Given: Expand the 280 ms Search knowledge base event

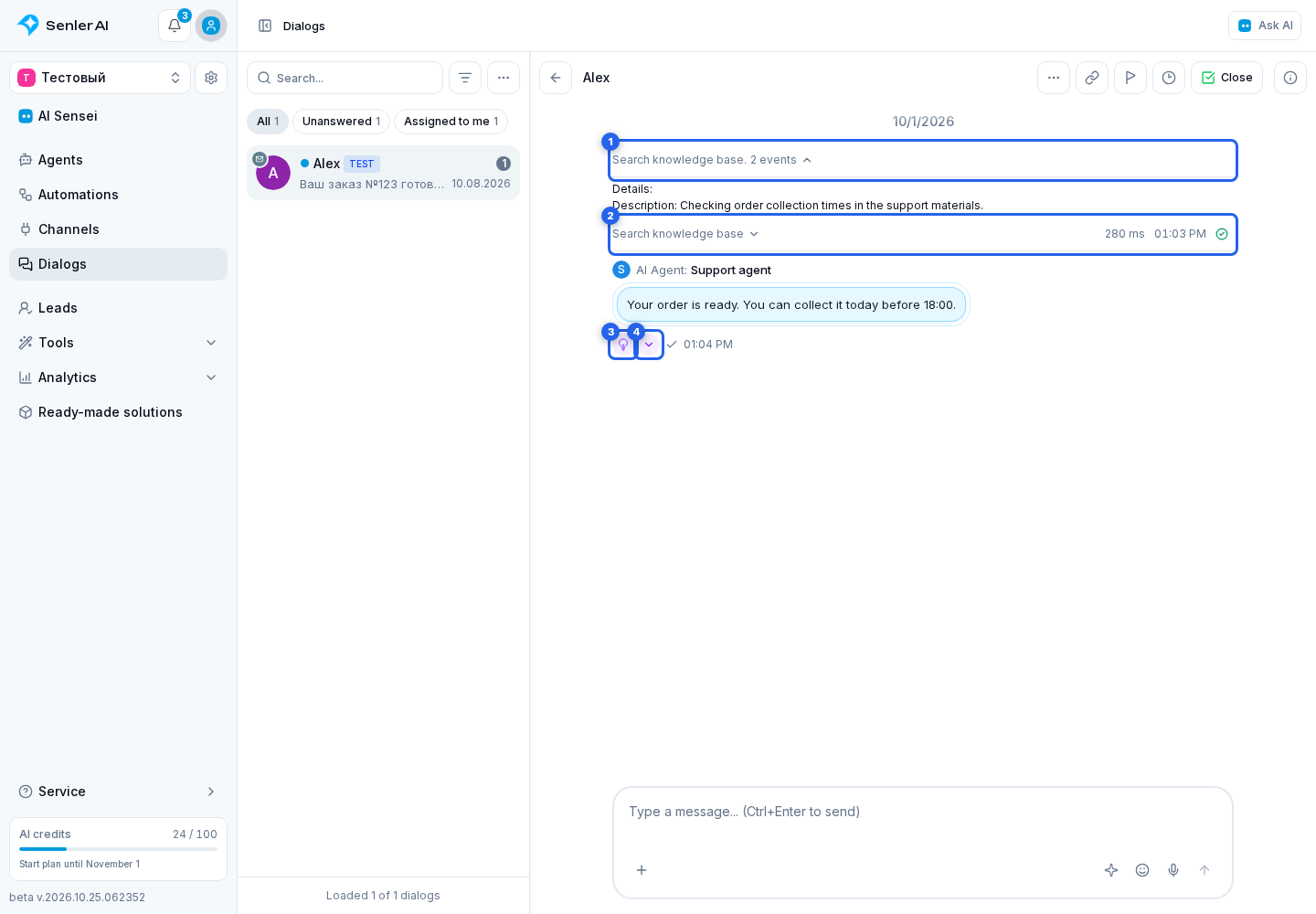Looking at the screenshot, I should tap(923, 234).
